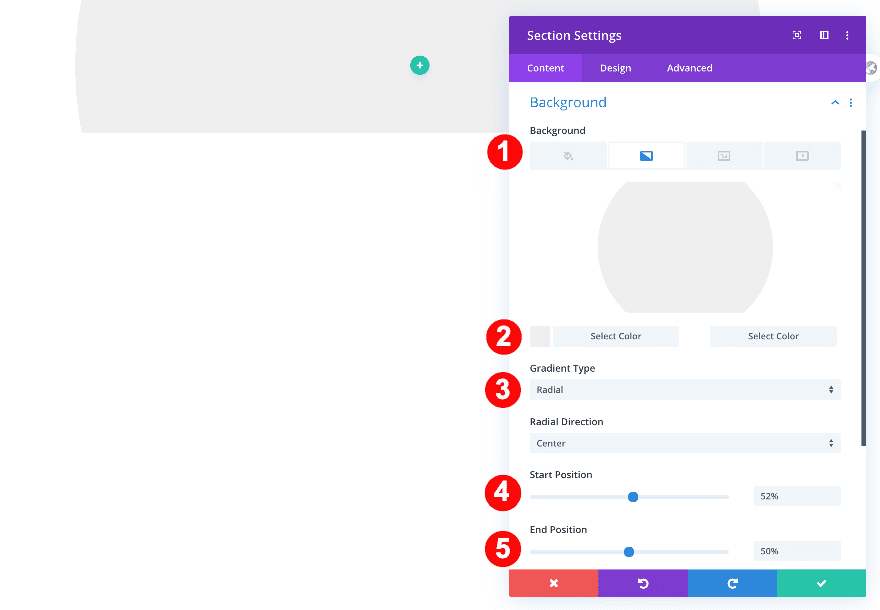Open the Gradient Type dropdown
Screen dimensions: 880x610
(x=684, y=389)
